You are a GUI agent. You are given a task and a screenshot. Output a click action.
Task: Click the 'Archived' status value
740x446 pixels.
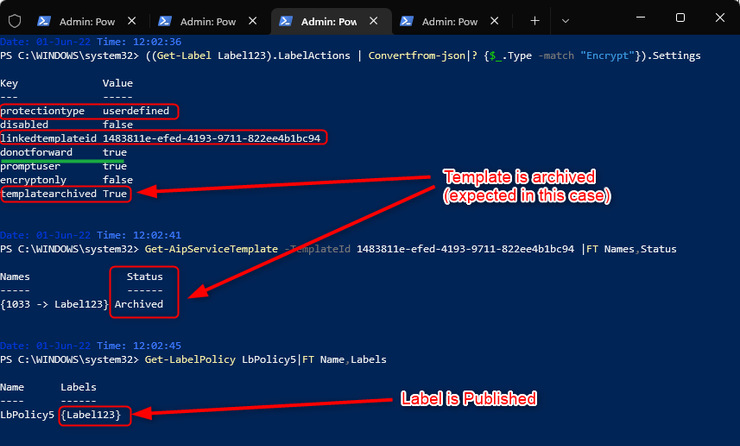(139, 304)
